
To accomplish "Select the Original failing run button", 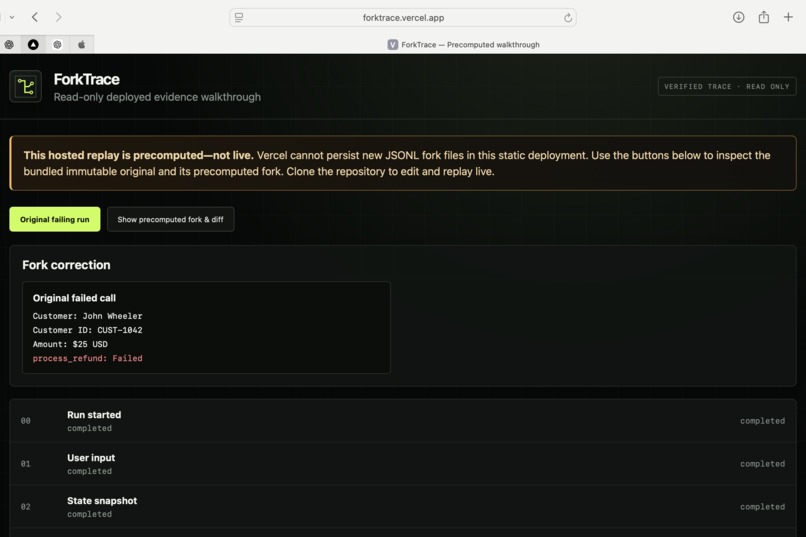I will [x=55, y=219].
